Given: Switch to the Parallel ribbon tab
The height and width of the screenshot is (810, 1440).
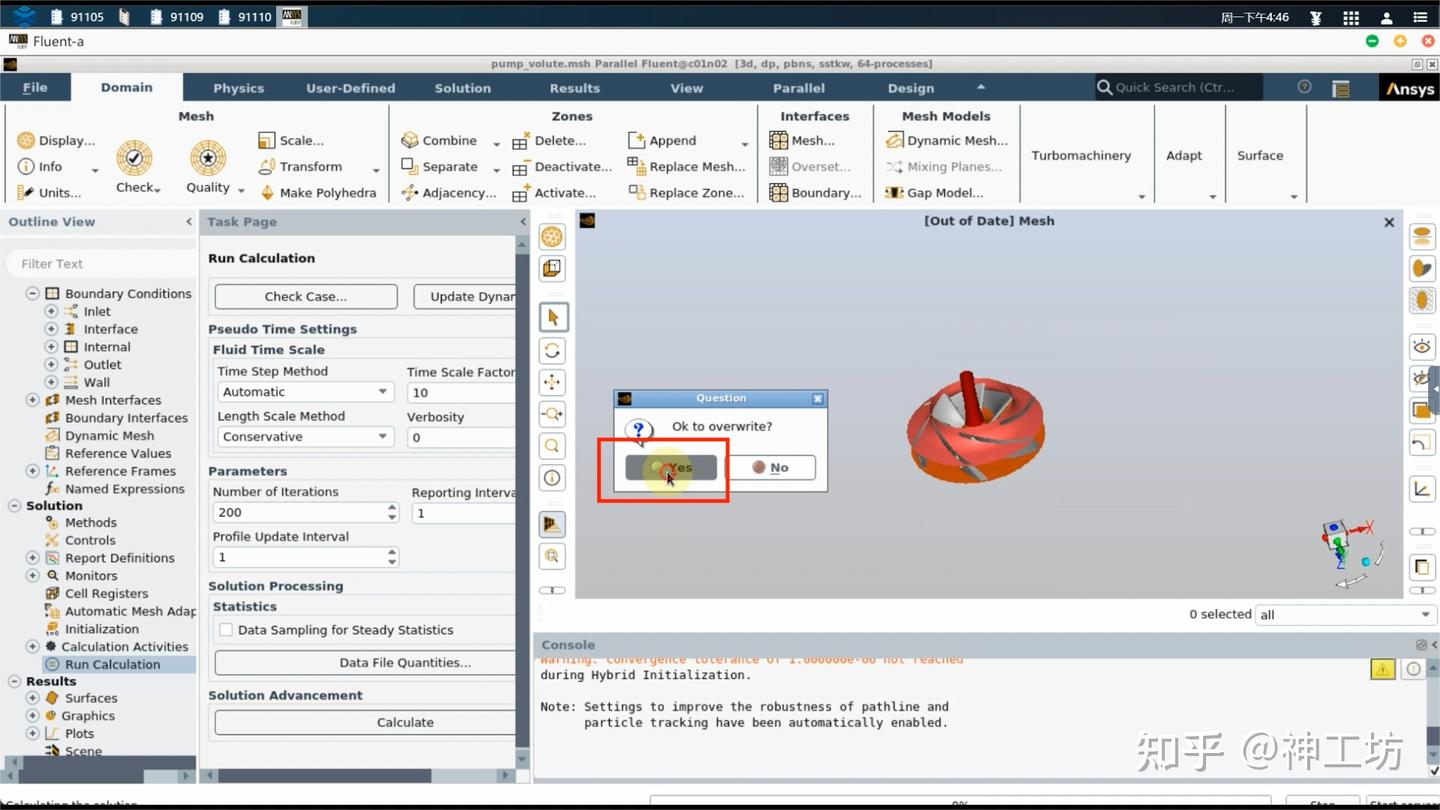Looking at the screenshot, I should (799, 88).
